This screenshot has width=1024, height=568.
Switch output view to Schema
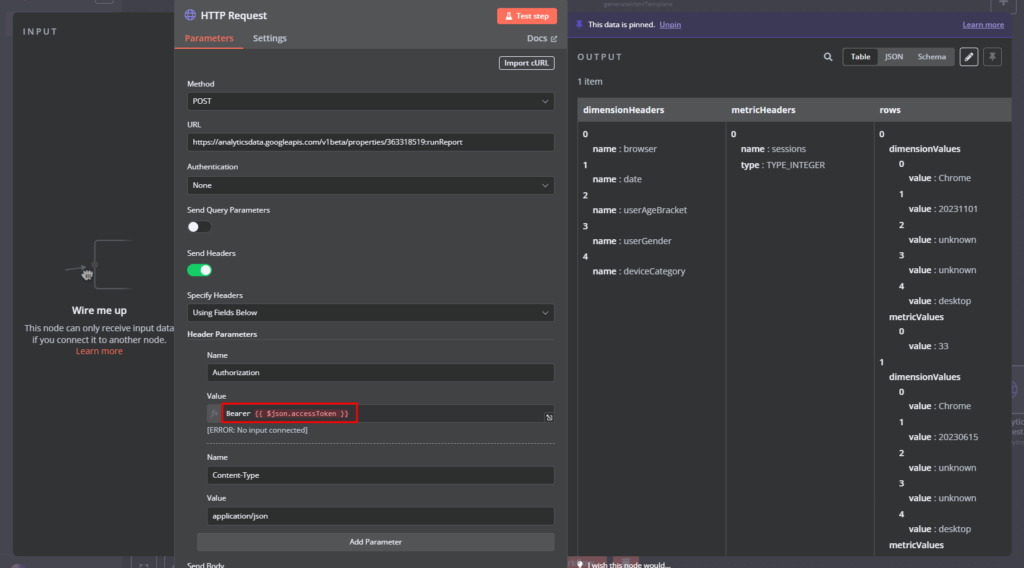(931, 57)
